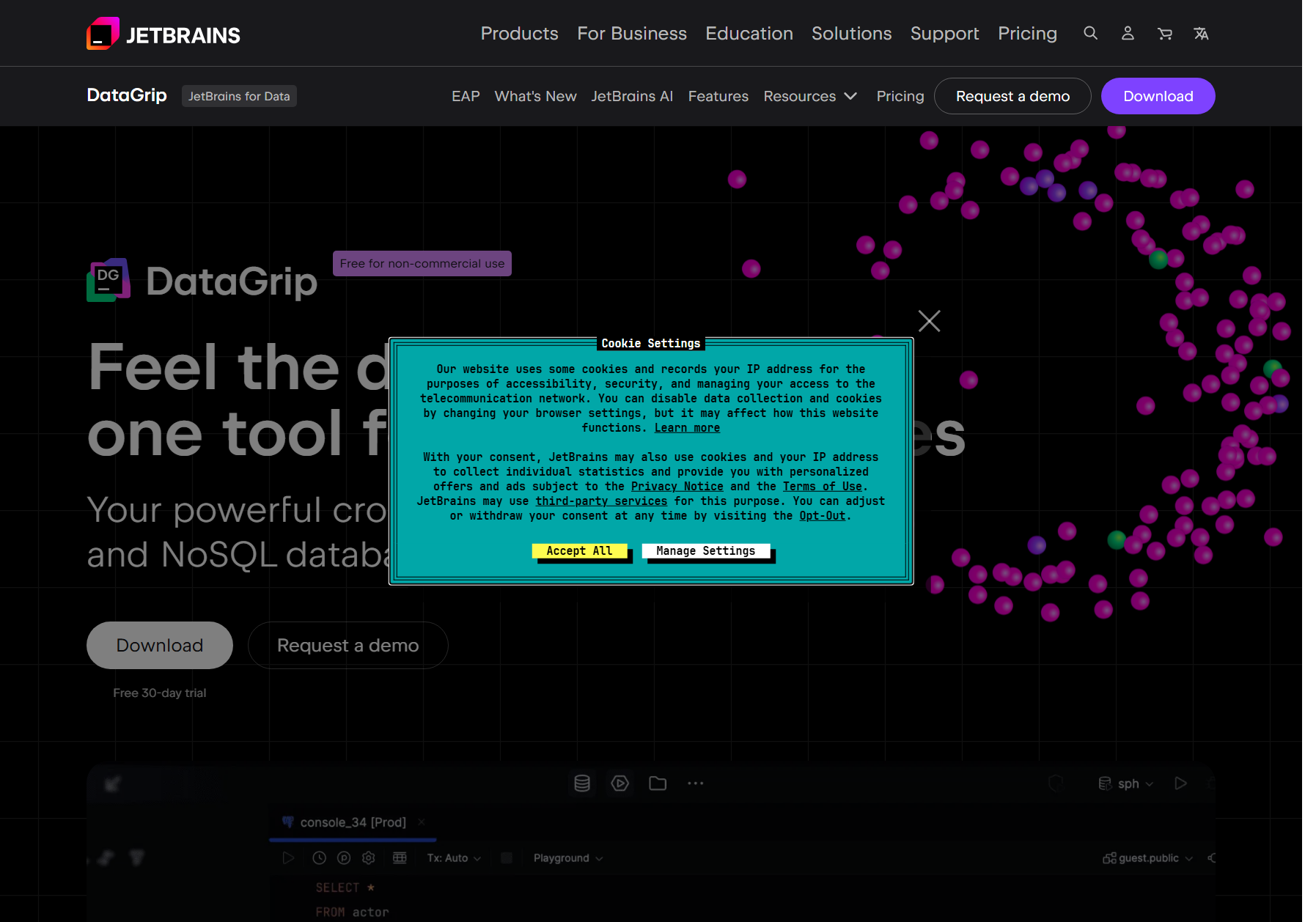Go to the EAP page
The height and width of the screenshot is (922, 1316).
click(466, 96)
